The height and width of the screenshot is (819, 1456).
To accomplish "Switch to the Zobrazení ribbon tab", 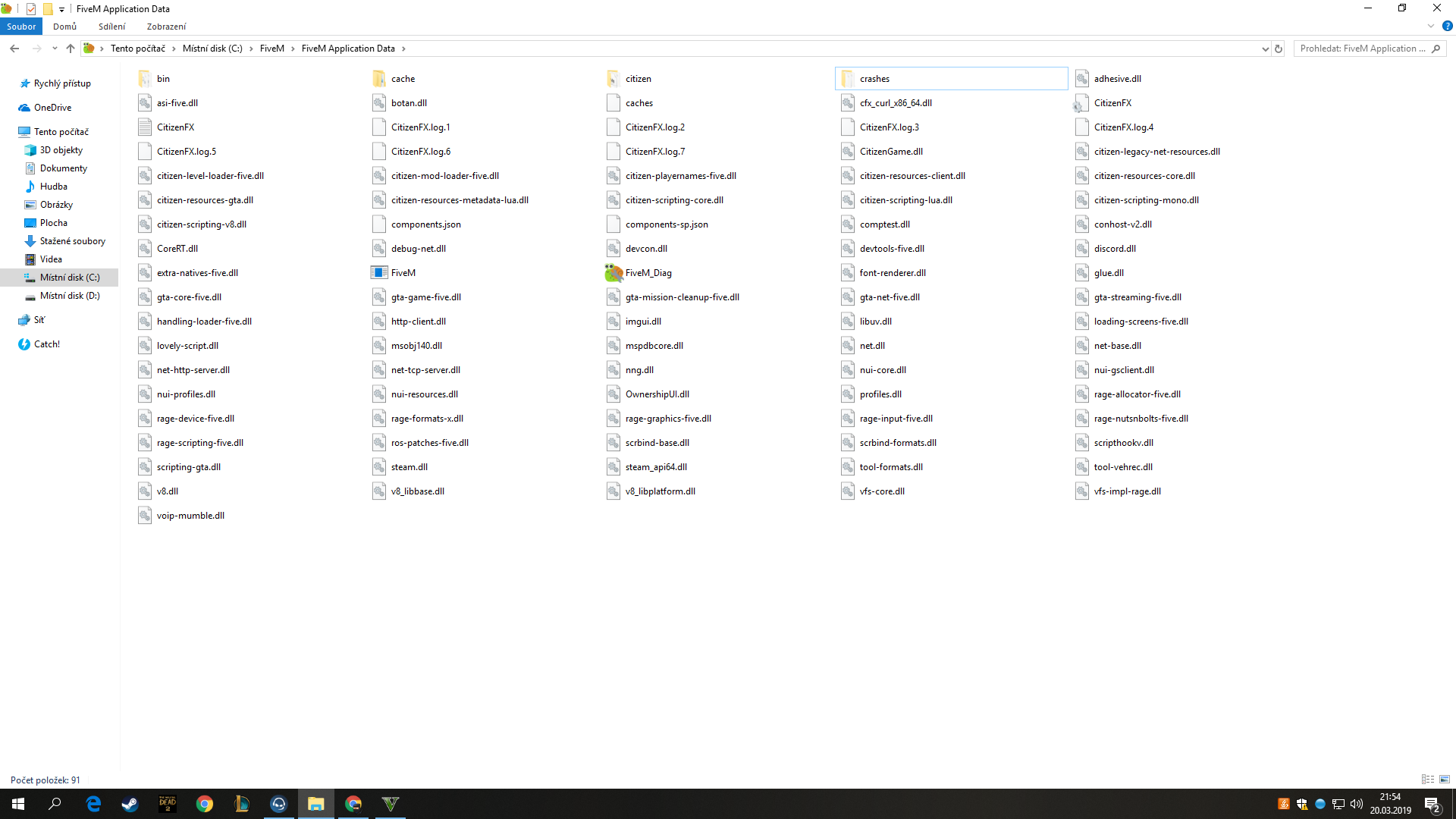I will point(166,27).
